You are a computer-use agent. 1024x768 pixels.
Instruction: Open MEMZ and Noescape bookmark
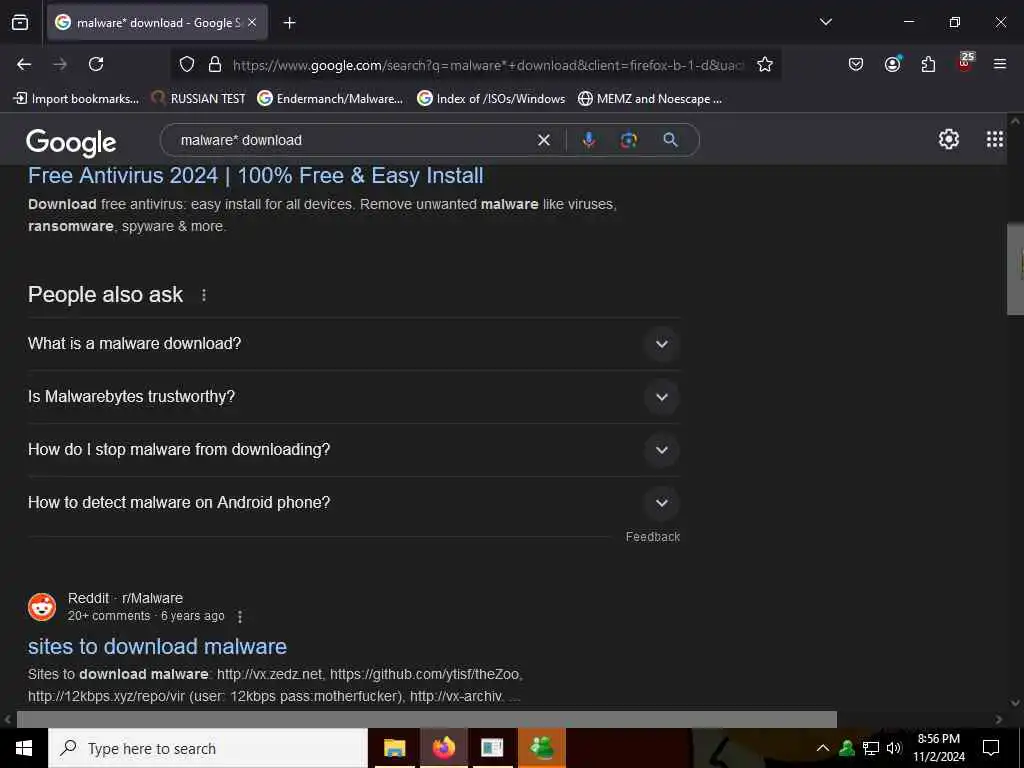click(650, 99)
